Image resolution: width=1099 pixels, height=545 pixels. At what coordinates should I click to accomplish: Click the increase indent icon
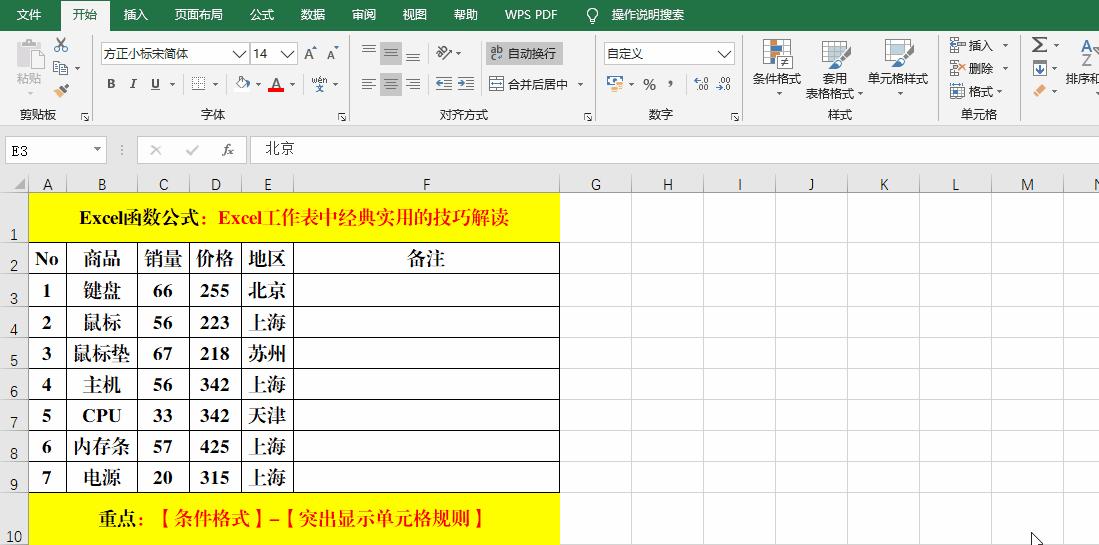466,84
